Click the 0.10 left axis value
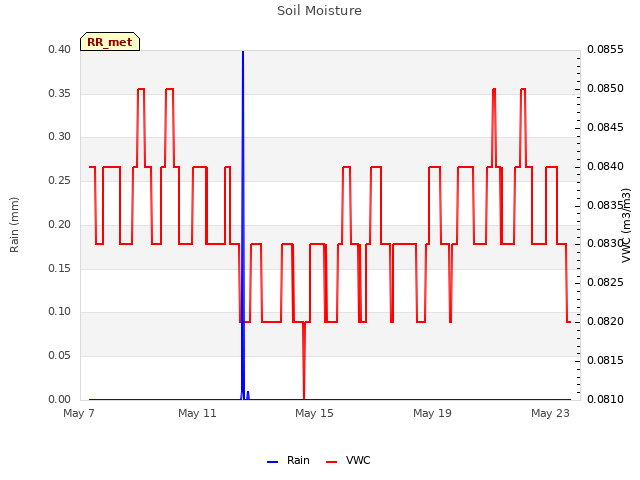640x480 pixels. point(60,311)
